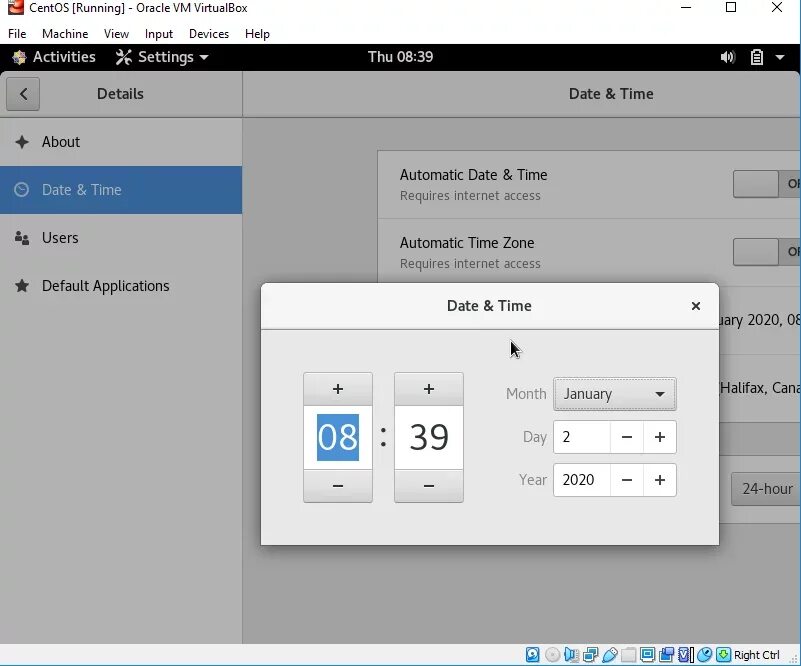
Task: Open the Month dropdown showing January
Action: 615,394
